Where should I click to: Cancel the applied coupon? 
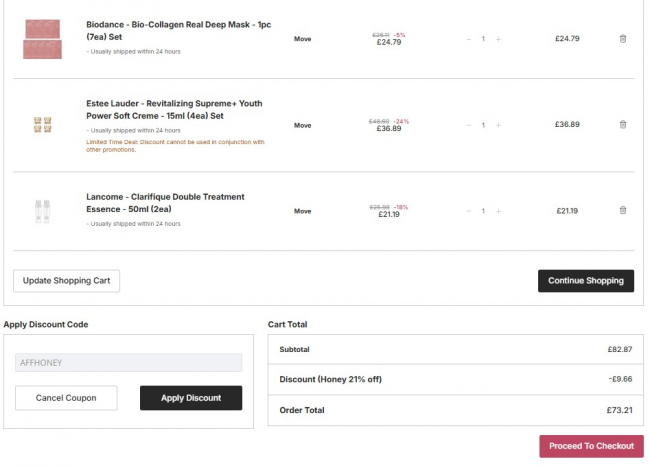tap(66, 398)
